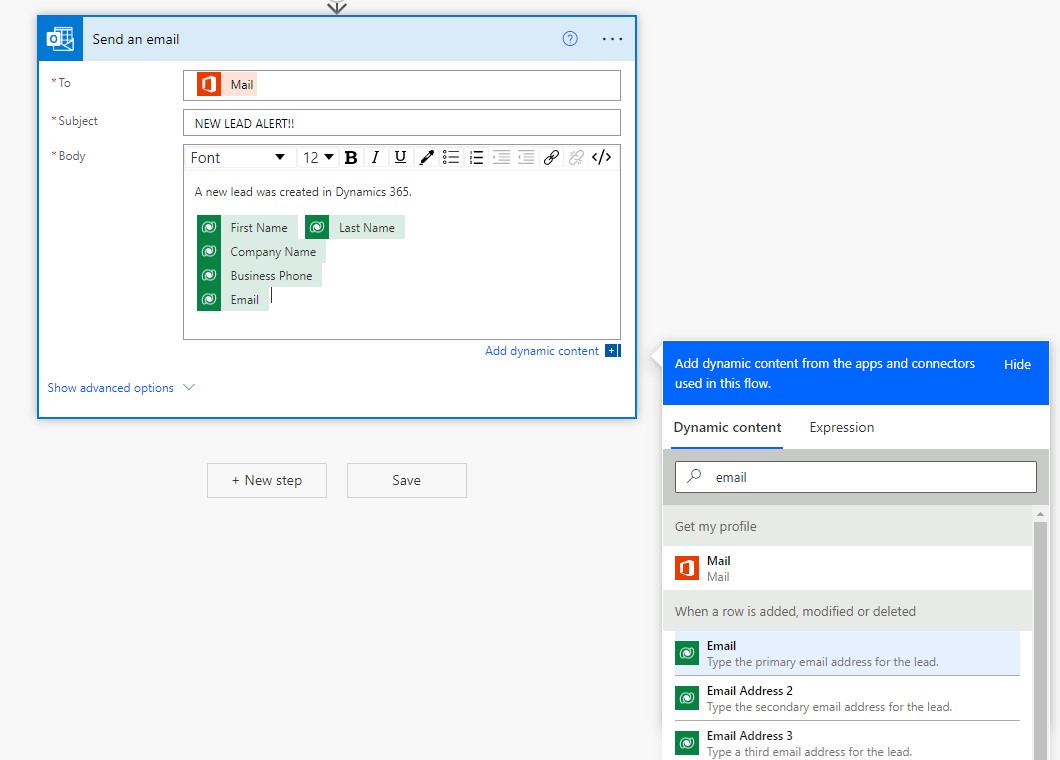Click the blue plus icon beside Add dynamic content
1060x760 pixels.
[x=612, y=351]
